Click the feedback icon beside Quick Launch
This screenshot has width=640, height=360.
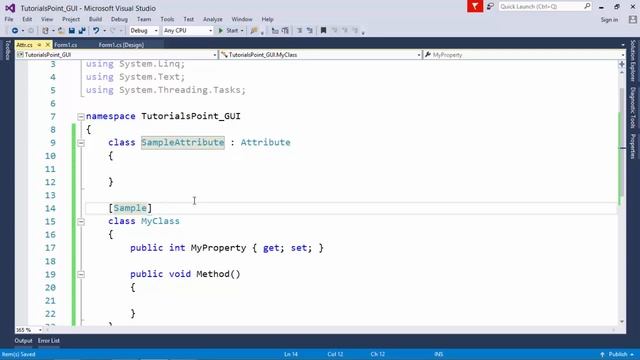[490, 7]
